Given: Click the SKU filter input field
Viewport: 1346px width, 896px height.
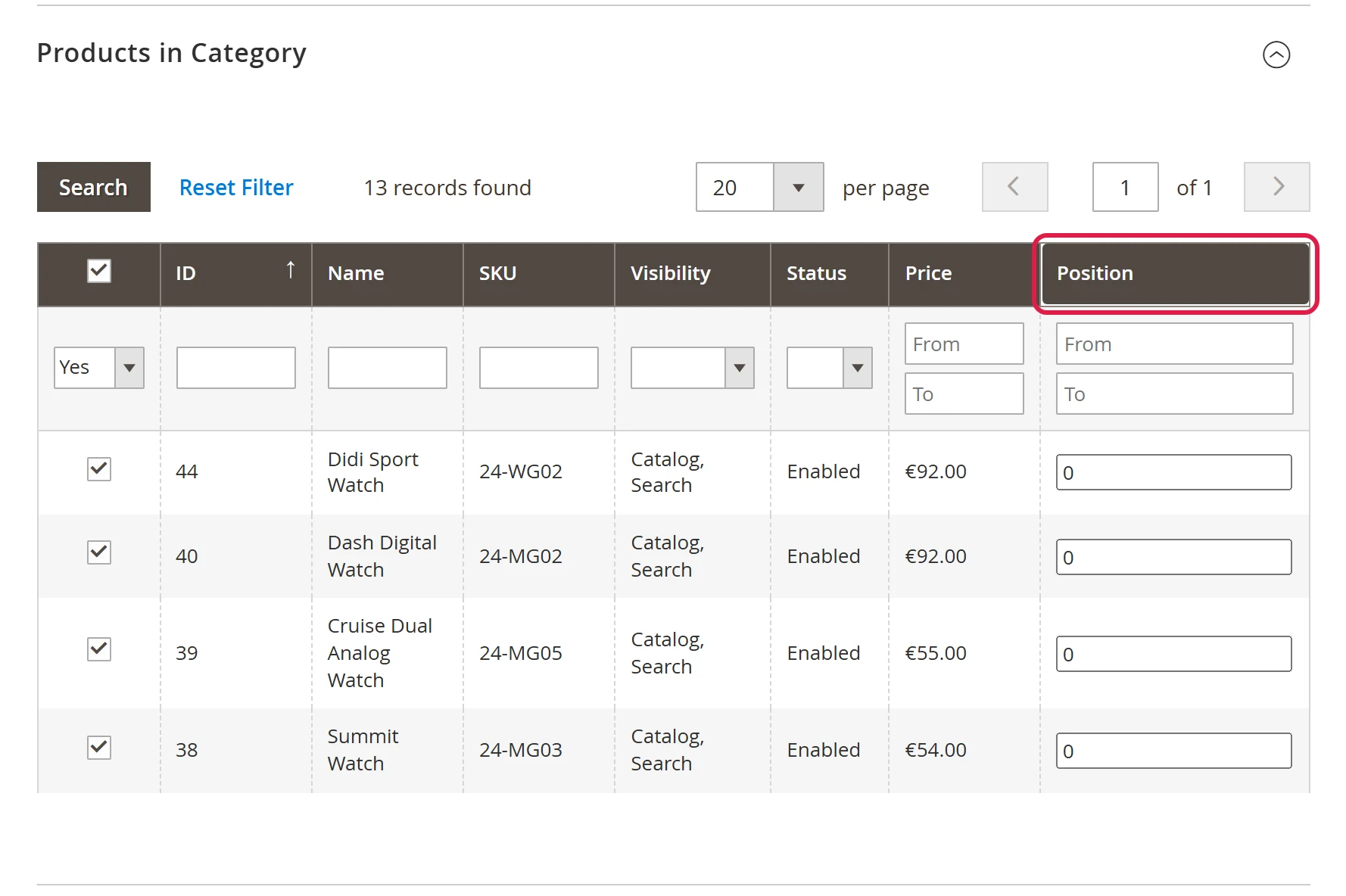Looking at the screenshot, I should tap(539, 368).
